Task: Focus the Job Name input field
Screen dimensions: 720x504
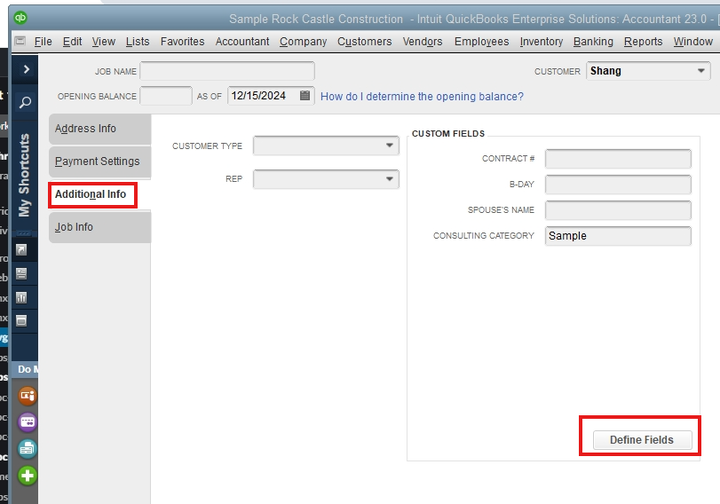Action: (227, 71)
